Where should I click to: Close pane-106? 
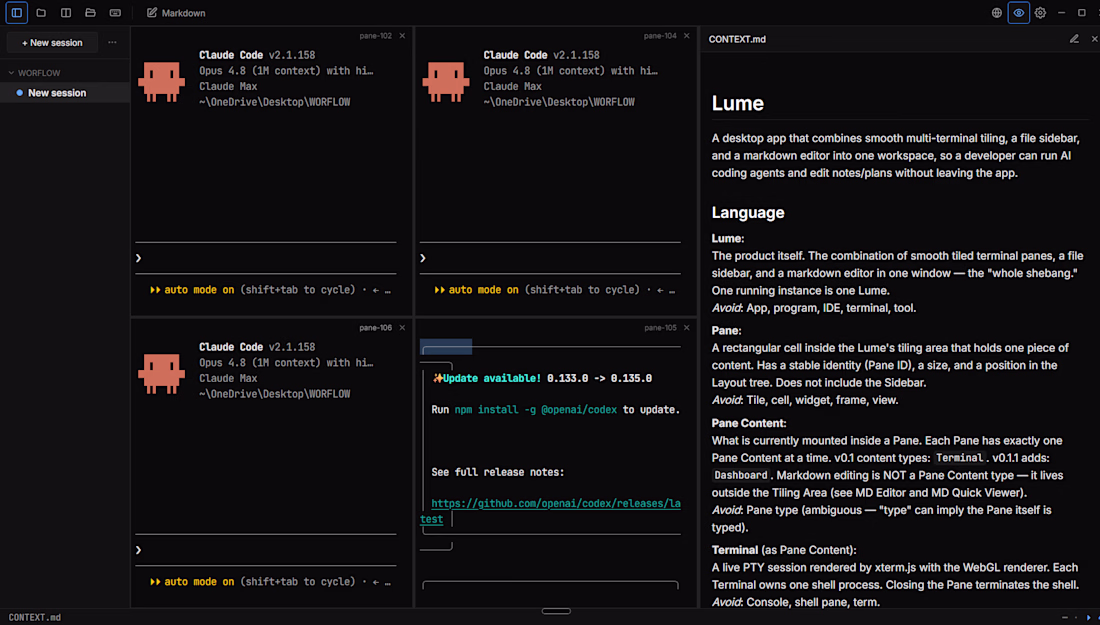(x=403, y=328)
